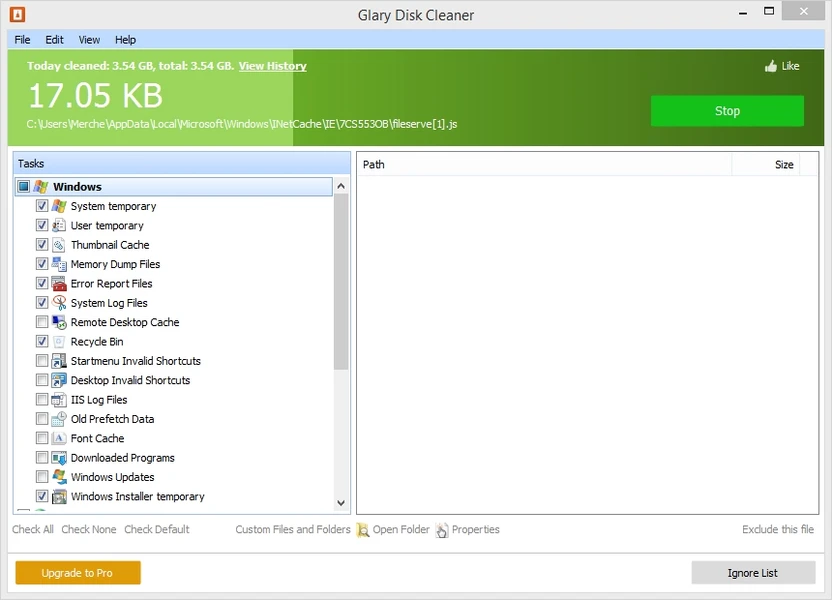Click the Size column header
The image size is (832, 600).
pyautogui.click(x=766, y=164)
